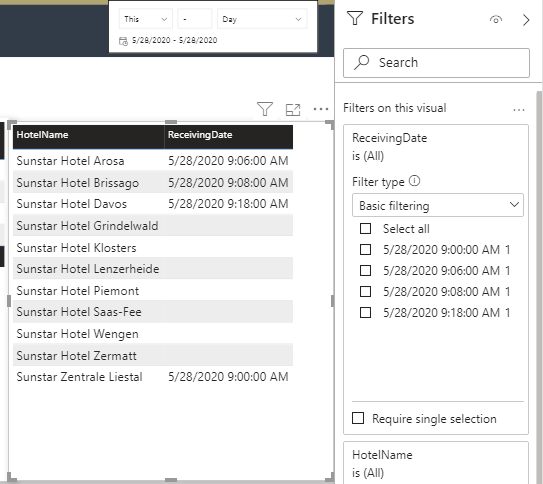Viewport: 543px width, 484px height.
Task: Select the Sunstar Hotel Wengen row
Action: [153, 334]
